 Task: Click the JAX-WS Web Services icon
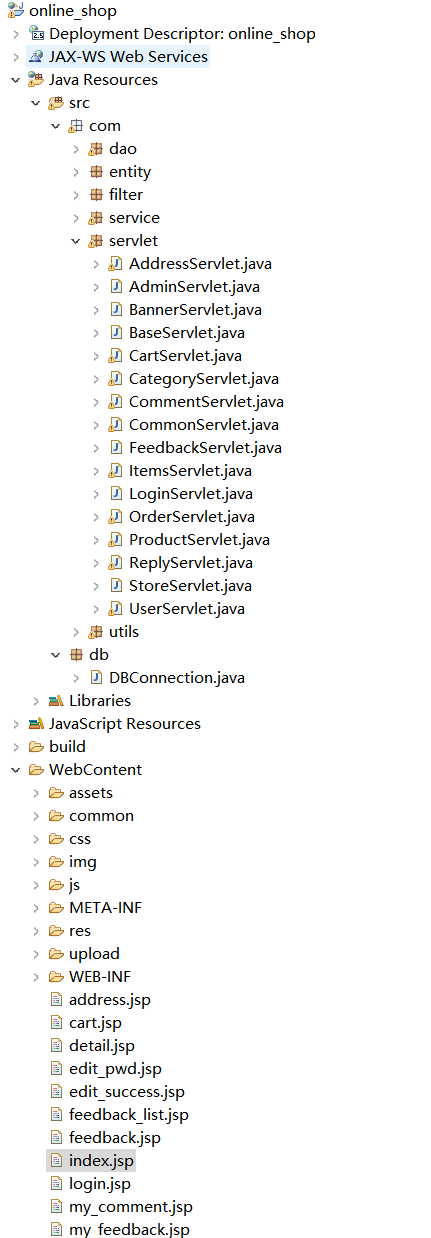37,57
